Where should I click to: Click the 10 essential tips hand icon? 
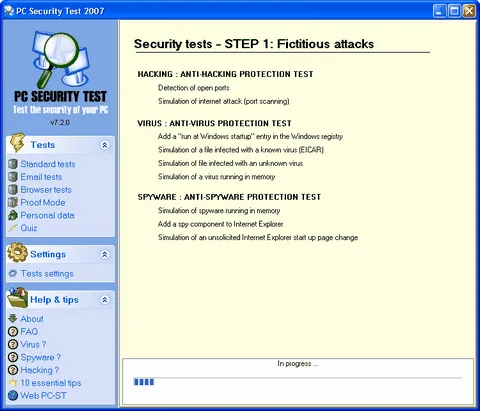(x=13, y=383)
